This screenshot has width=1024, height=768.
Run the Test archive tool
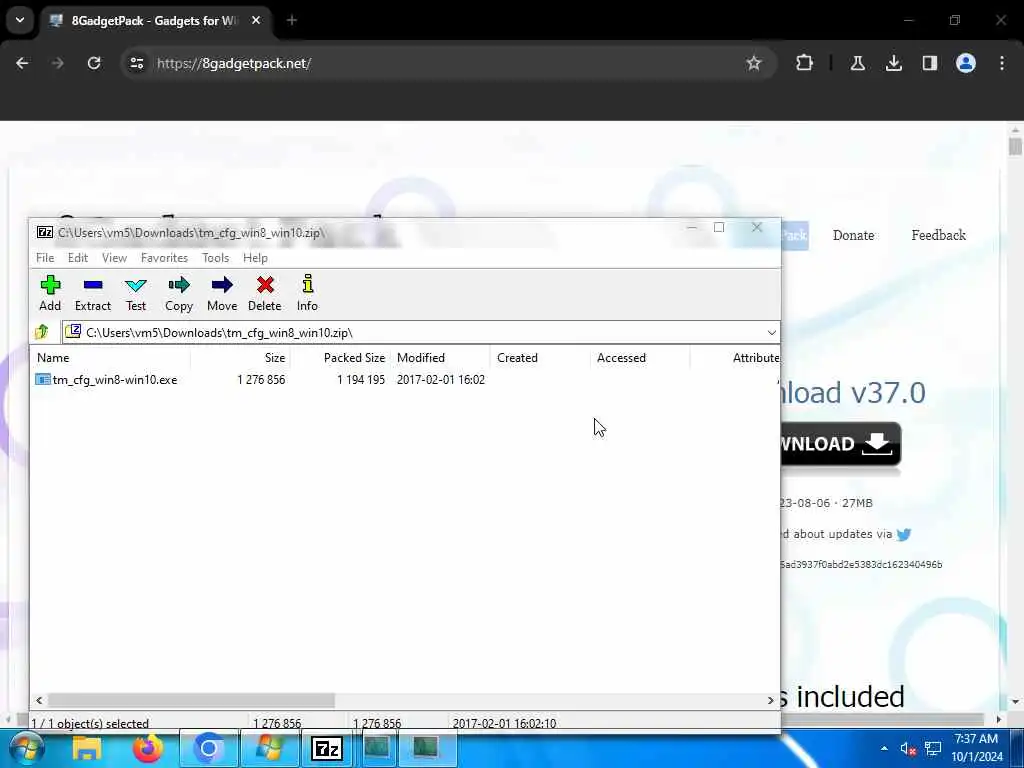pos(136,293)
